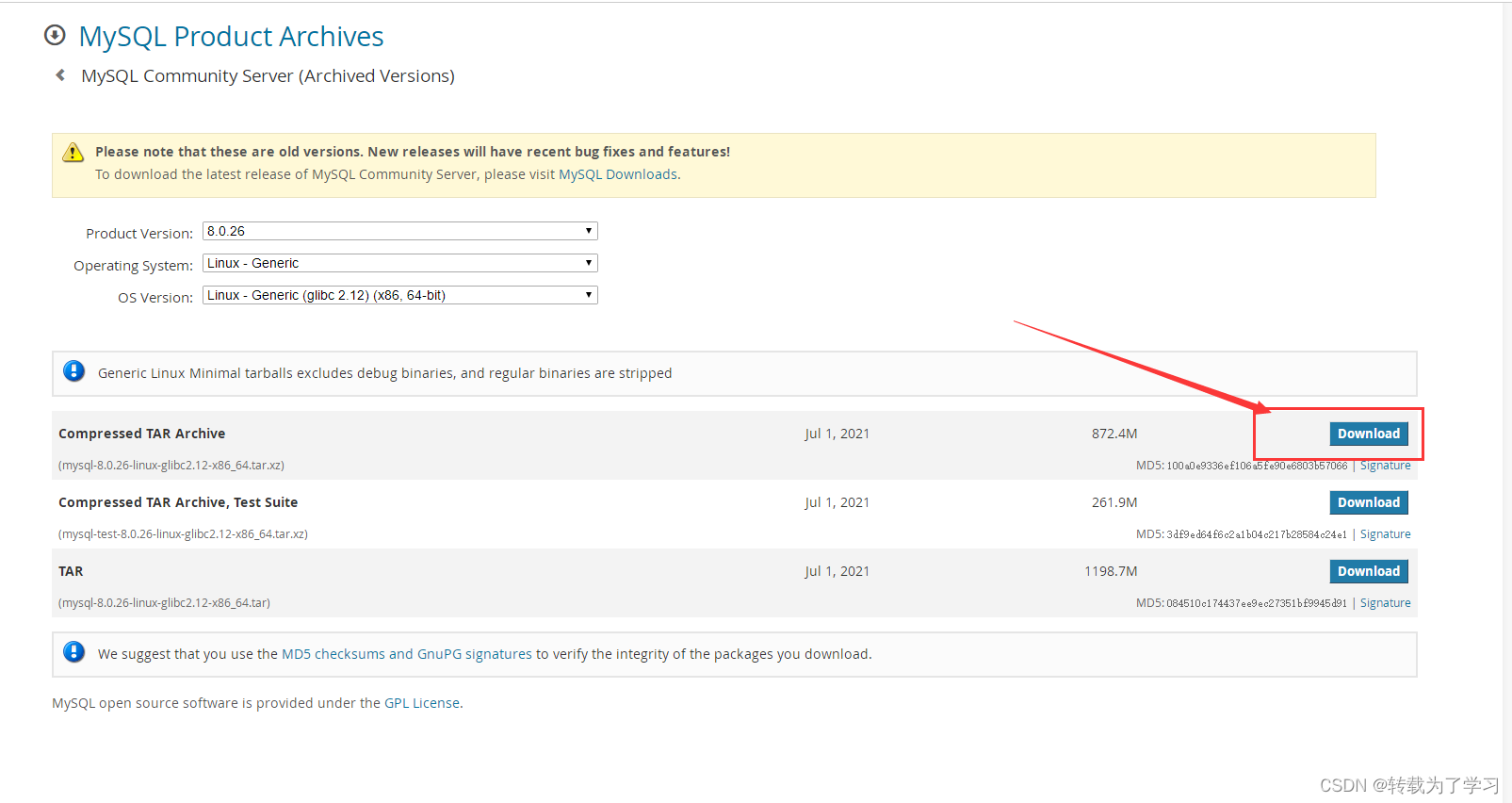Click the 1198.7M file size value
Viewport: 1512px width, 803px height.
coord(1111,571)
